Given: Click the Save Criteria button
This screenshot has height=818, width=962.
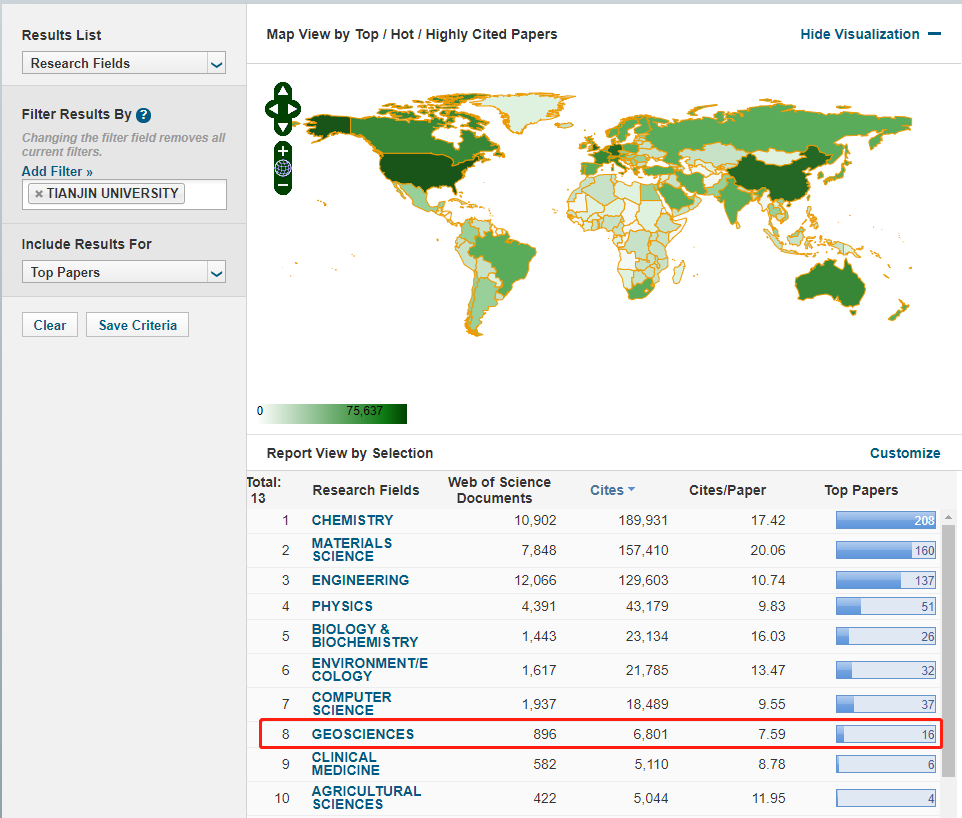Looking at the screenshot, I should pyautogui.click(x=137, y=325).
